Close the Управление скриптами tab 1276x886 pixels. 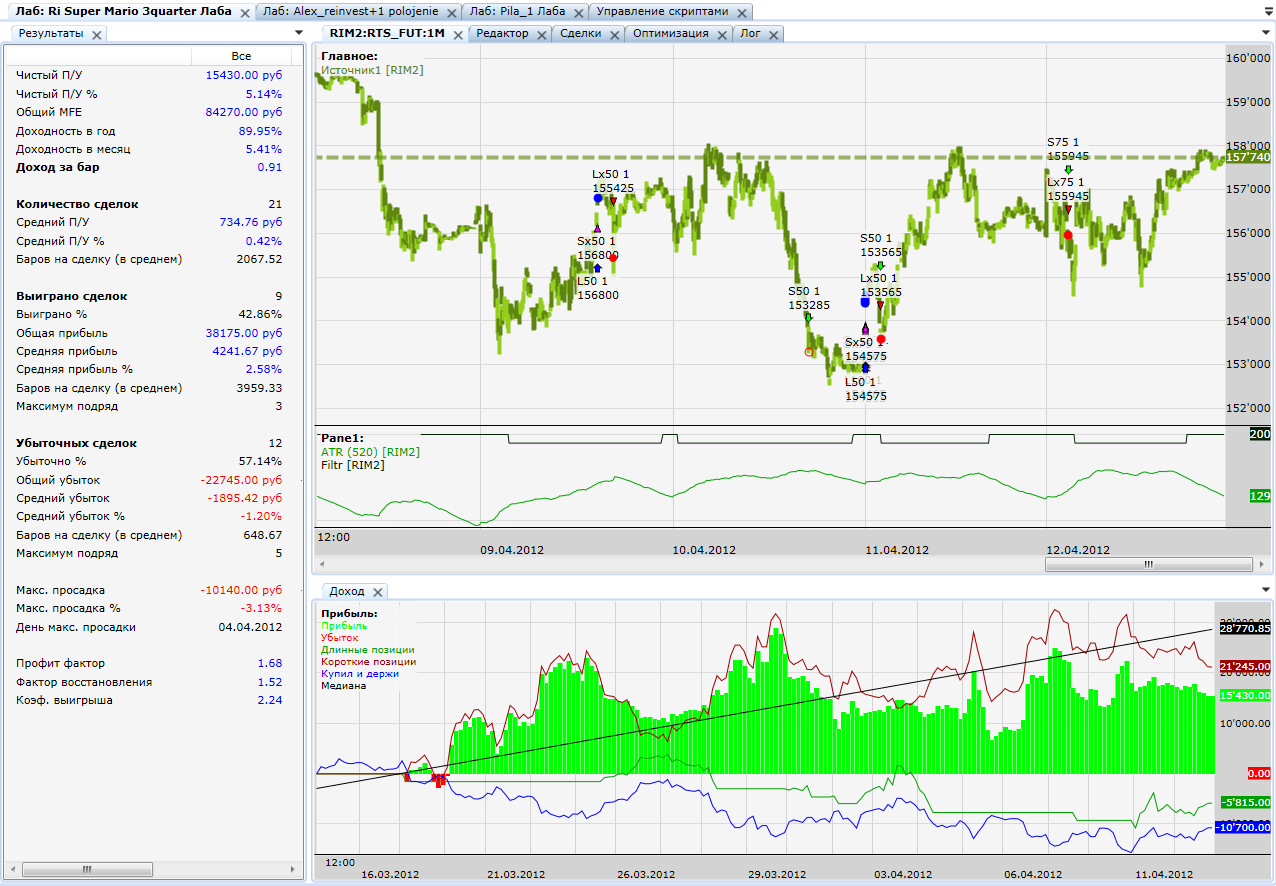click(741, 12)
